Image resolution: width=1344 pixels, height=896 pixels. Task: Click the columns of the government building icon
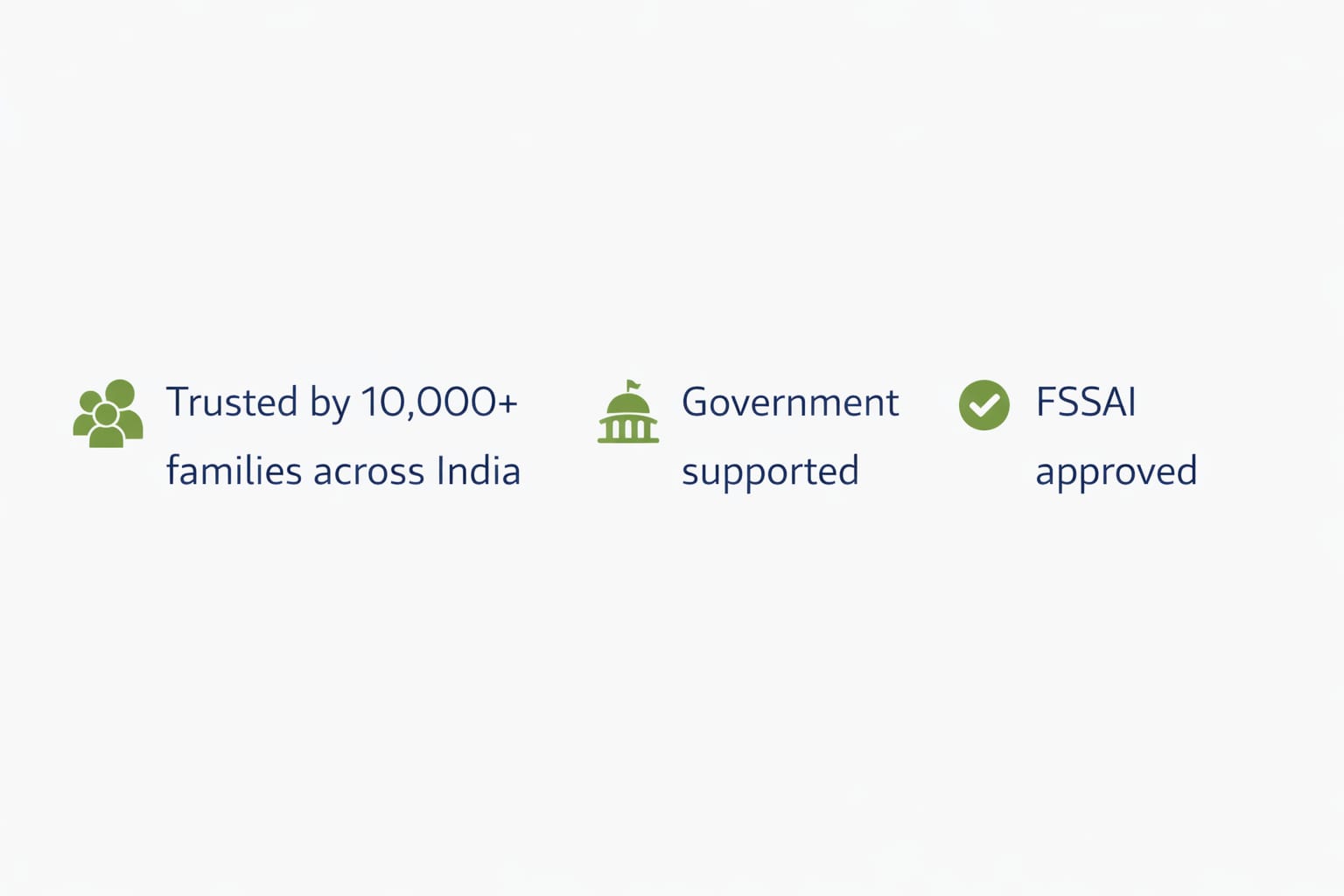click(628, 428)
